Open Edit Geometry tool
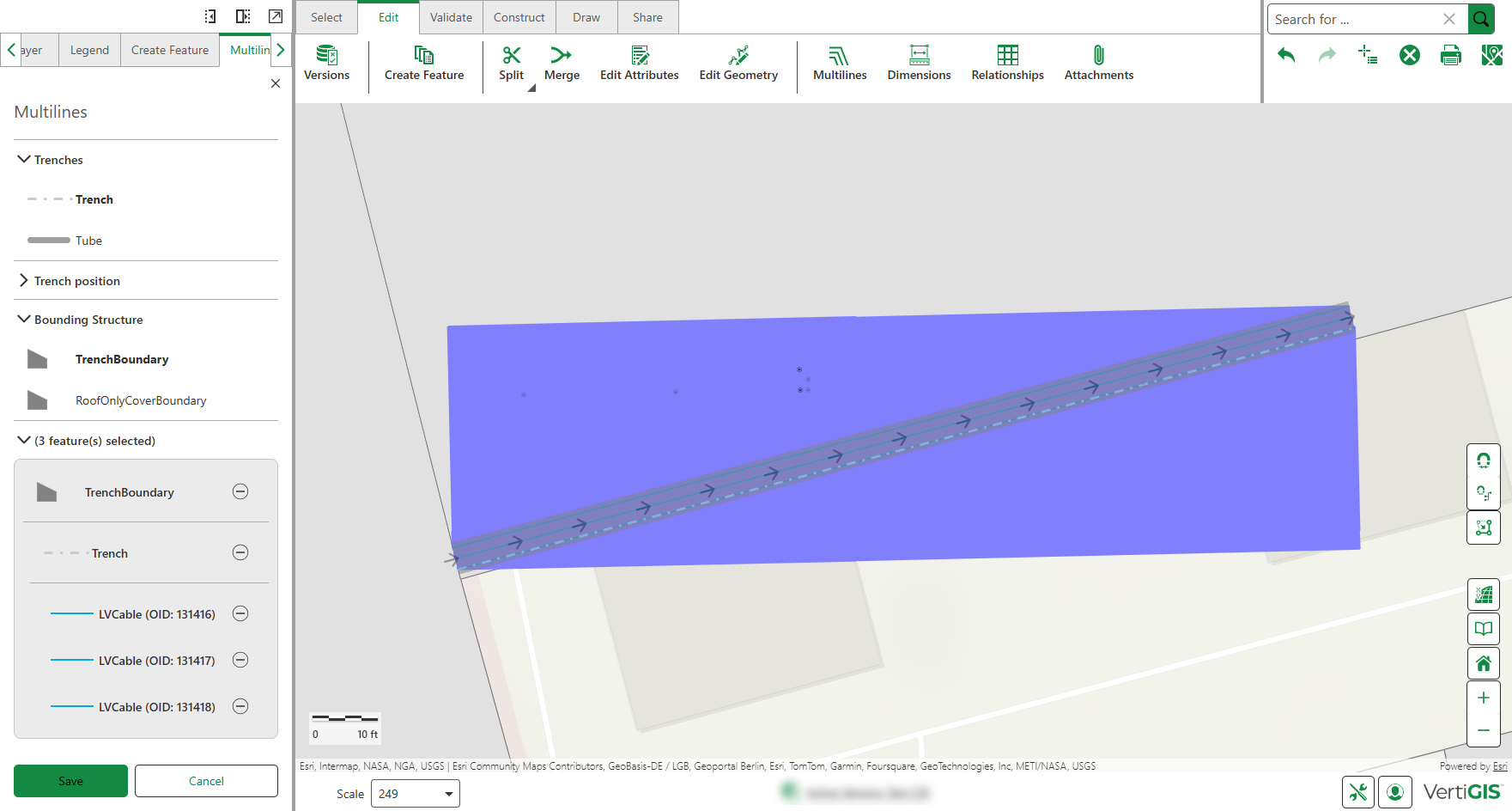The width and height of the screenshot is (1512, 811). [x=738, y=64]
